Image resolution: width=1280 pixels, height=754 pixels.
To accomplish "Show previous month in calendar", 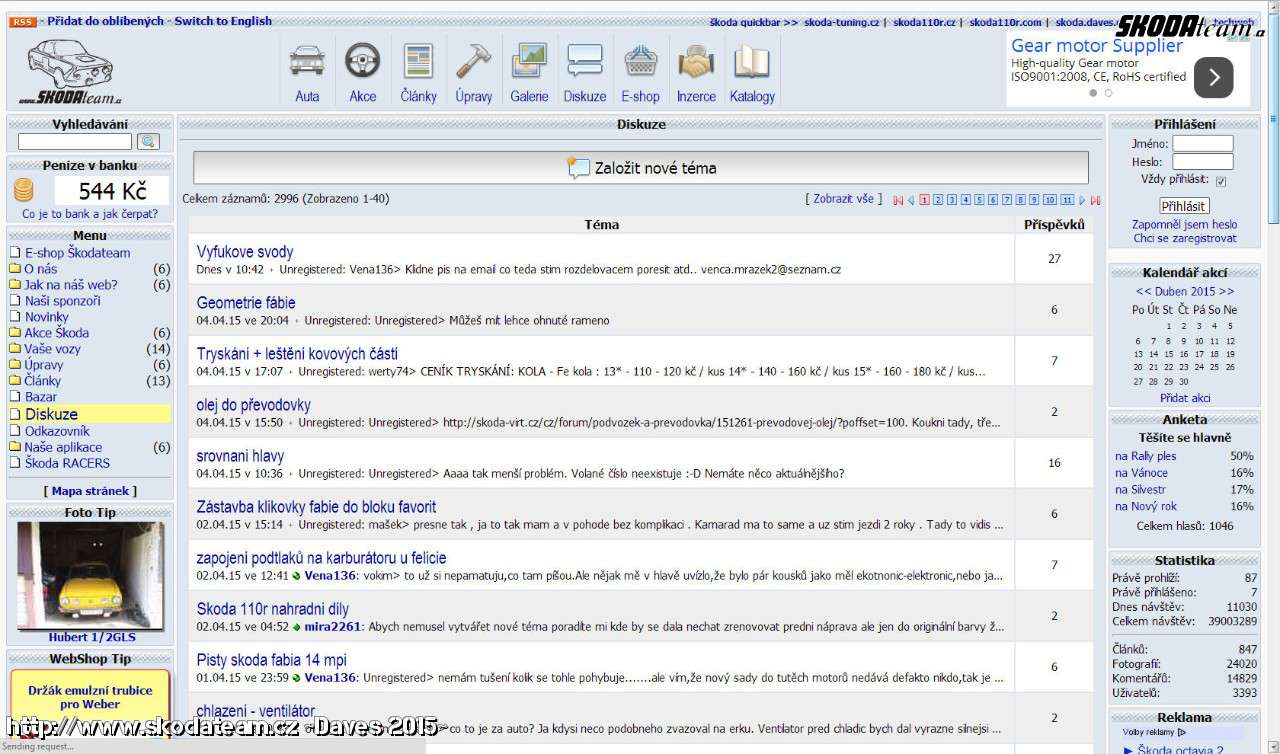I will coord(1143,291).
